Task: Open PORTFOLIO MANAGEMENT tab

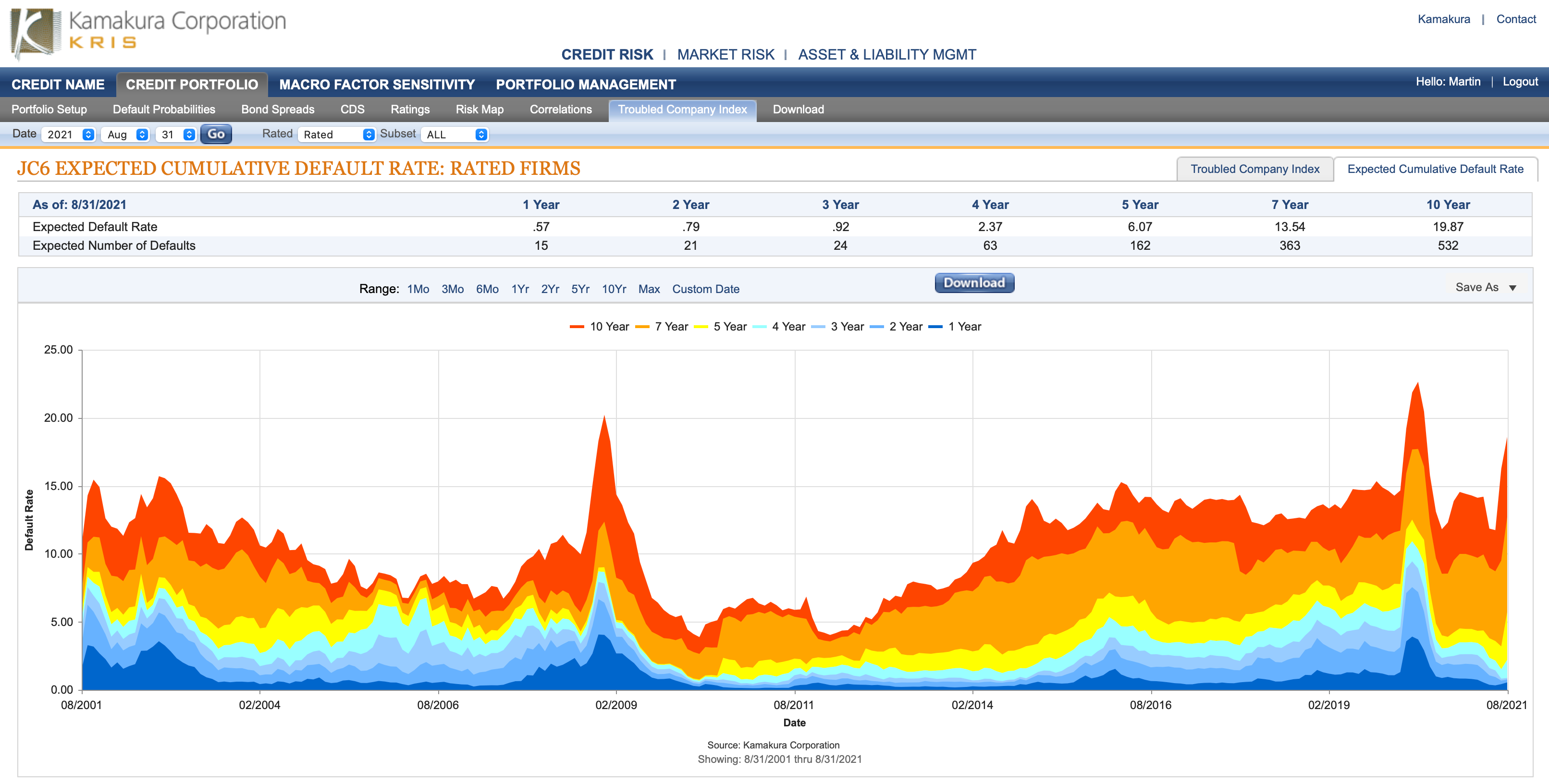Action: pyautogui.click(x=586, y=85)
